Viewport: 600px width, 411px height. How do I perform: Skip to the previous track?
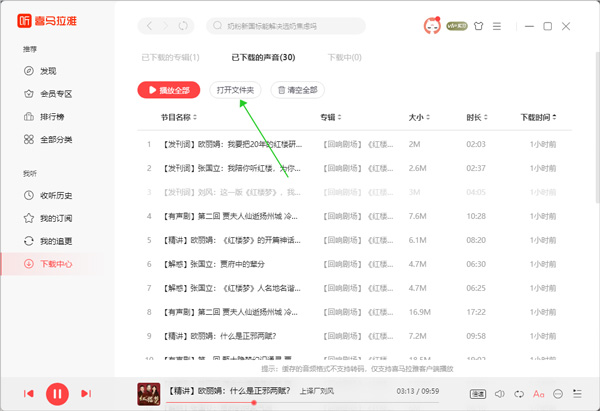click(29, 394)
